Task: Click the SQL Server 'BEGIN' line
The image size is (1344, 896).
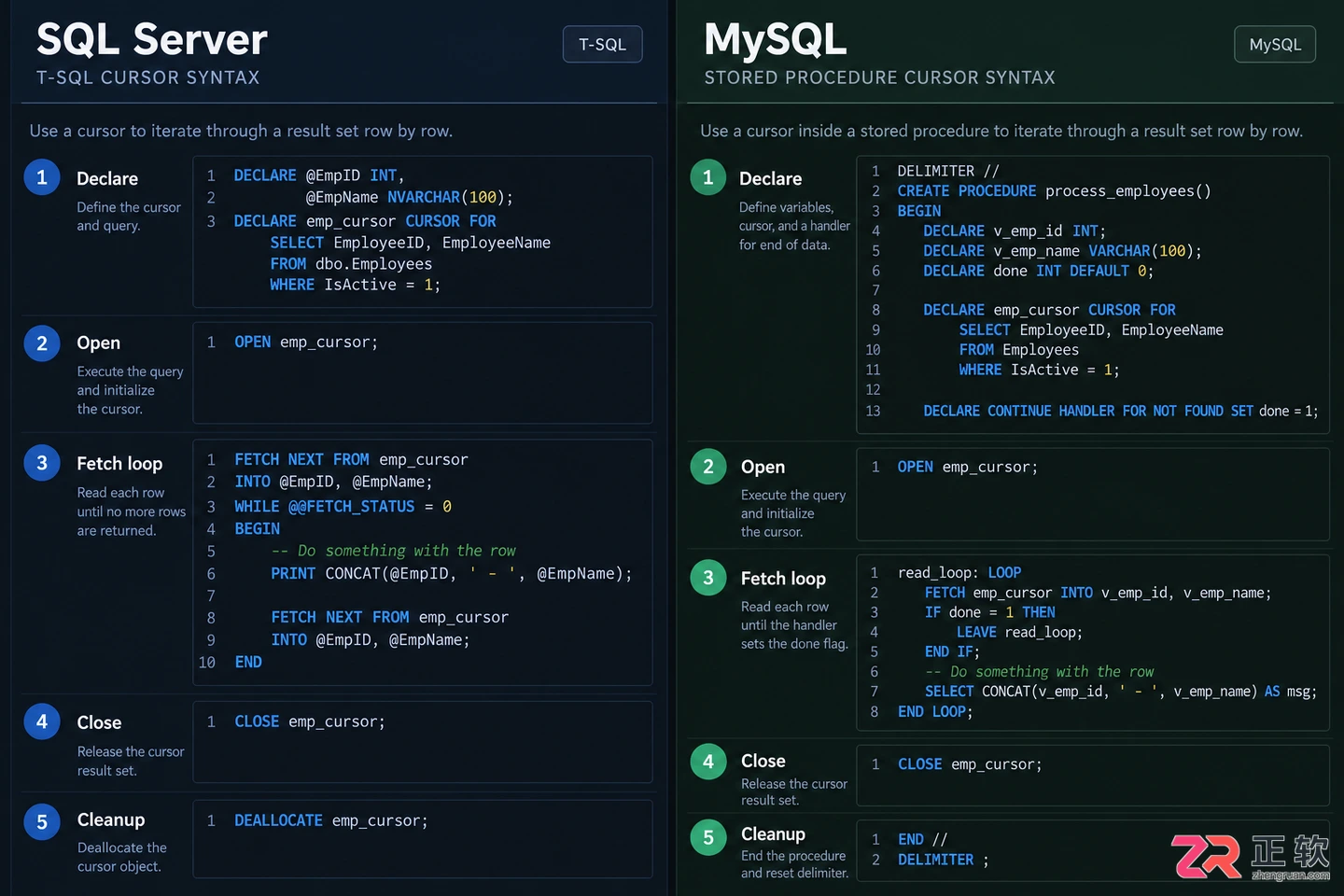Action: [257, 529]
